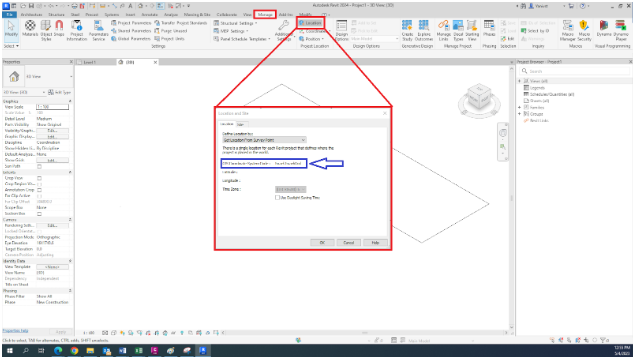Enable Use Daylight Saving Time checkbox
Screen dimensions: 635x361
[x=277, y=198]
